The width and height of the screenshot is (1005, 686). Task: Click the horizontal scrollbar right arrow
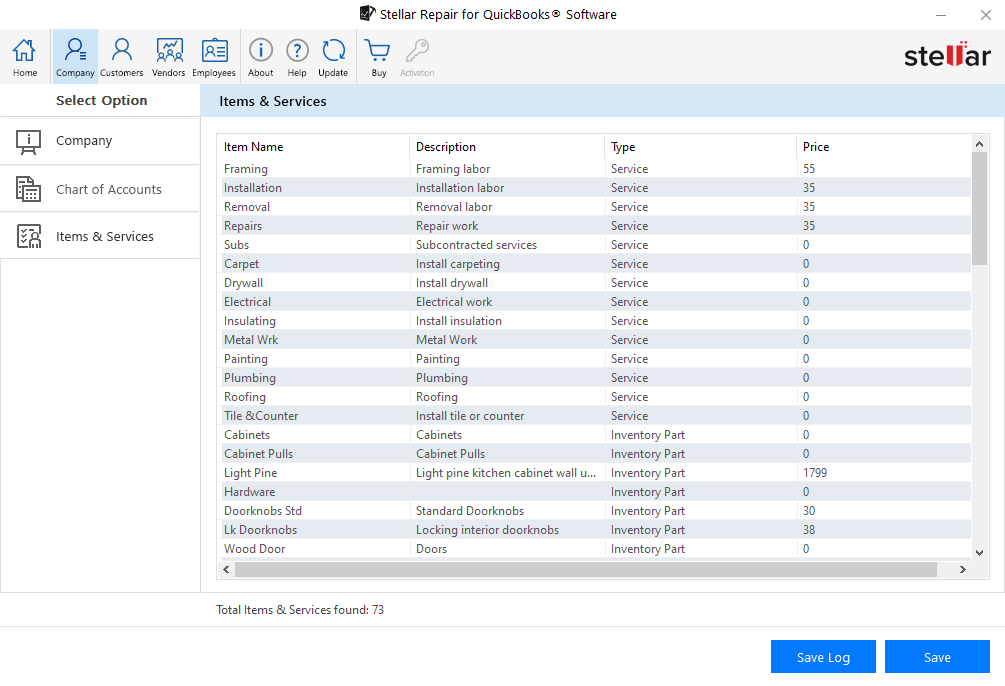click(962, 569)
